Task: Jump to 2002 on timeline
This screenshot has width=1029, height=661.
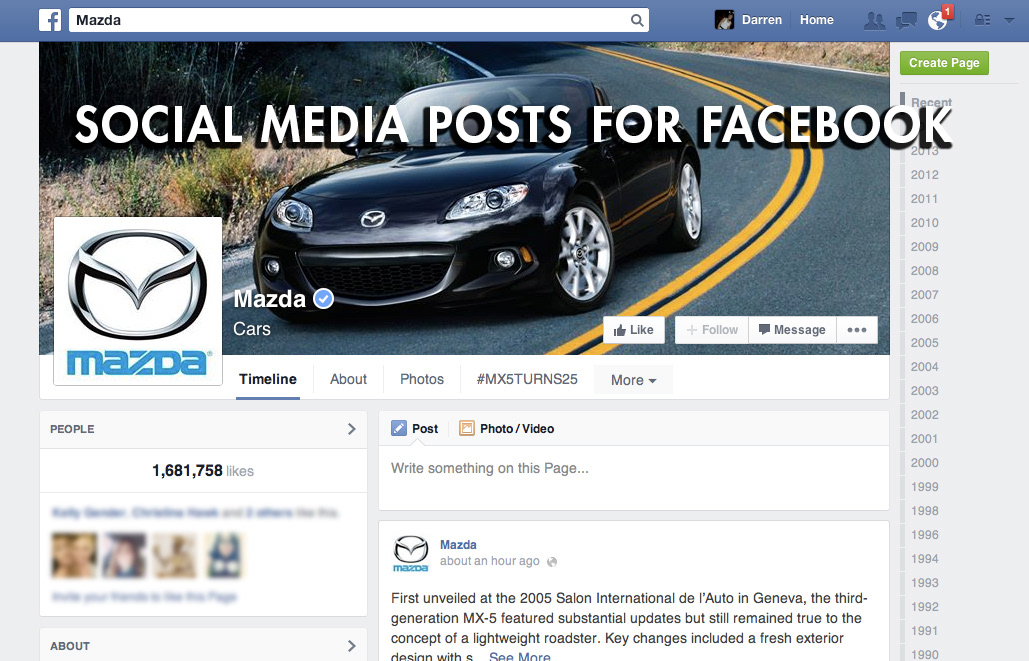Action: click(925, 415)
